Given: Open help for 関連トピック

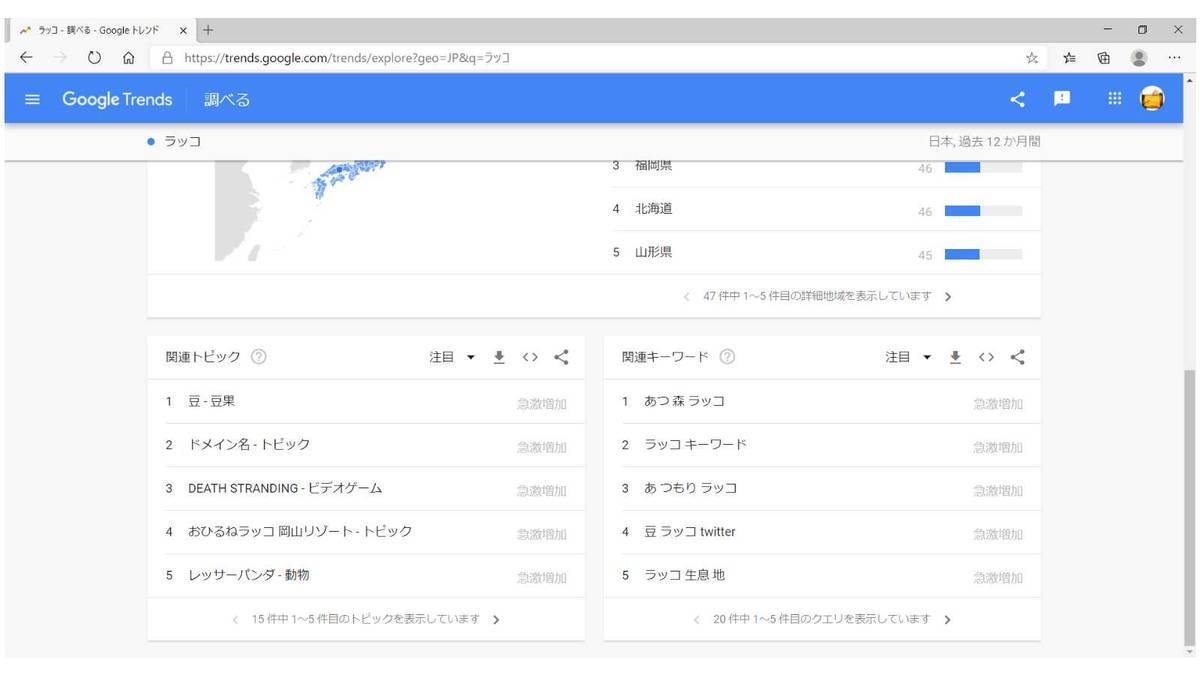Looking at the screenshot, I should pyautogui.click(x=259, y=357).
